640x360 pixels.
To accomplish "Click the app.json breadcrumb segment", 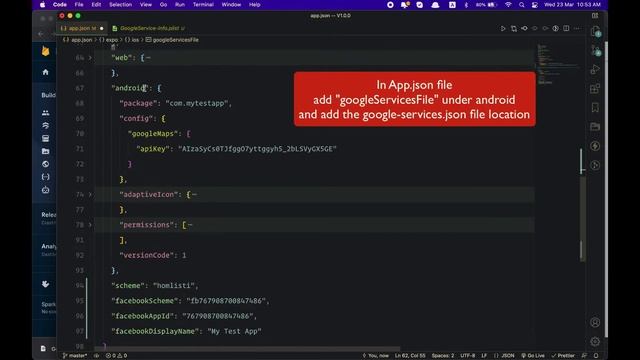I will coord(78,40).
